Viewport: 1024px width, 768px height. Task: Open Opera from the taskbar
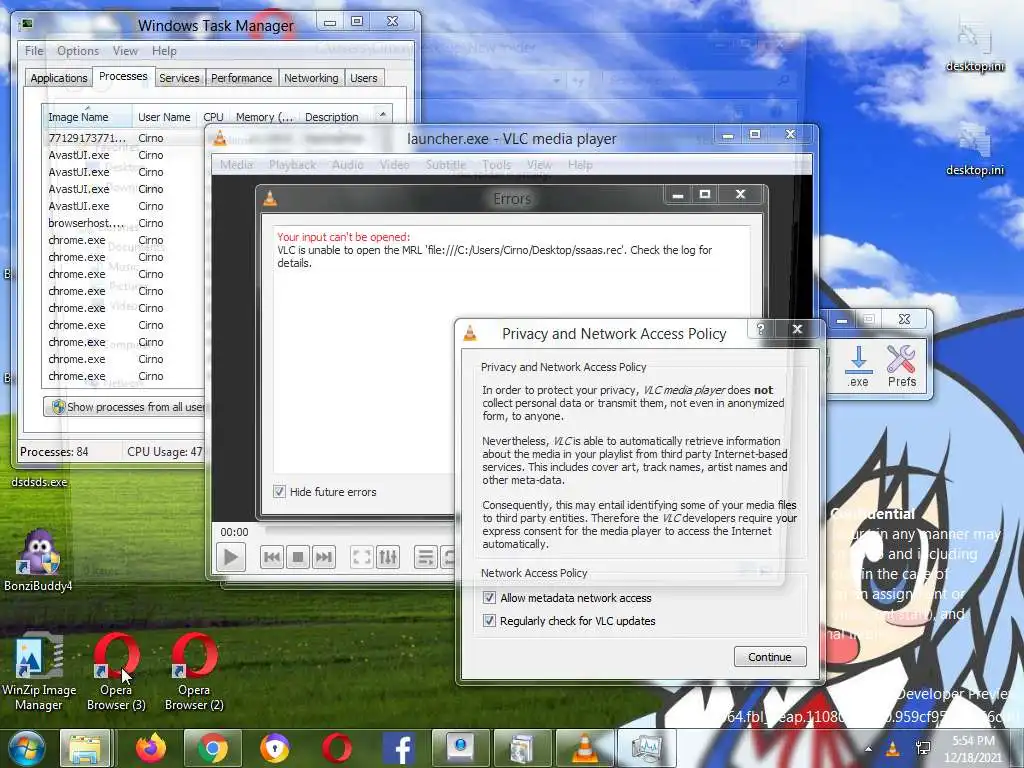pos(337,748)
